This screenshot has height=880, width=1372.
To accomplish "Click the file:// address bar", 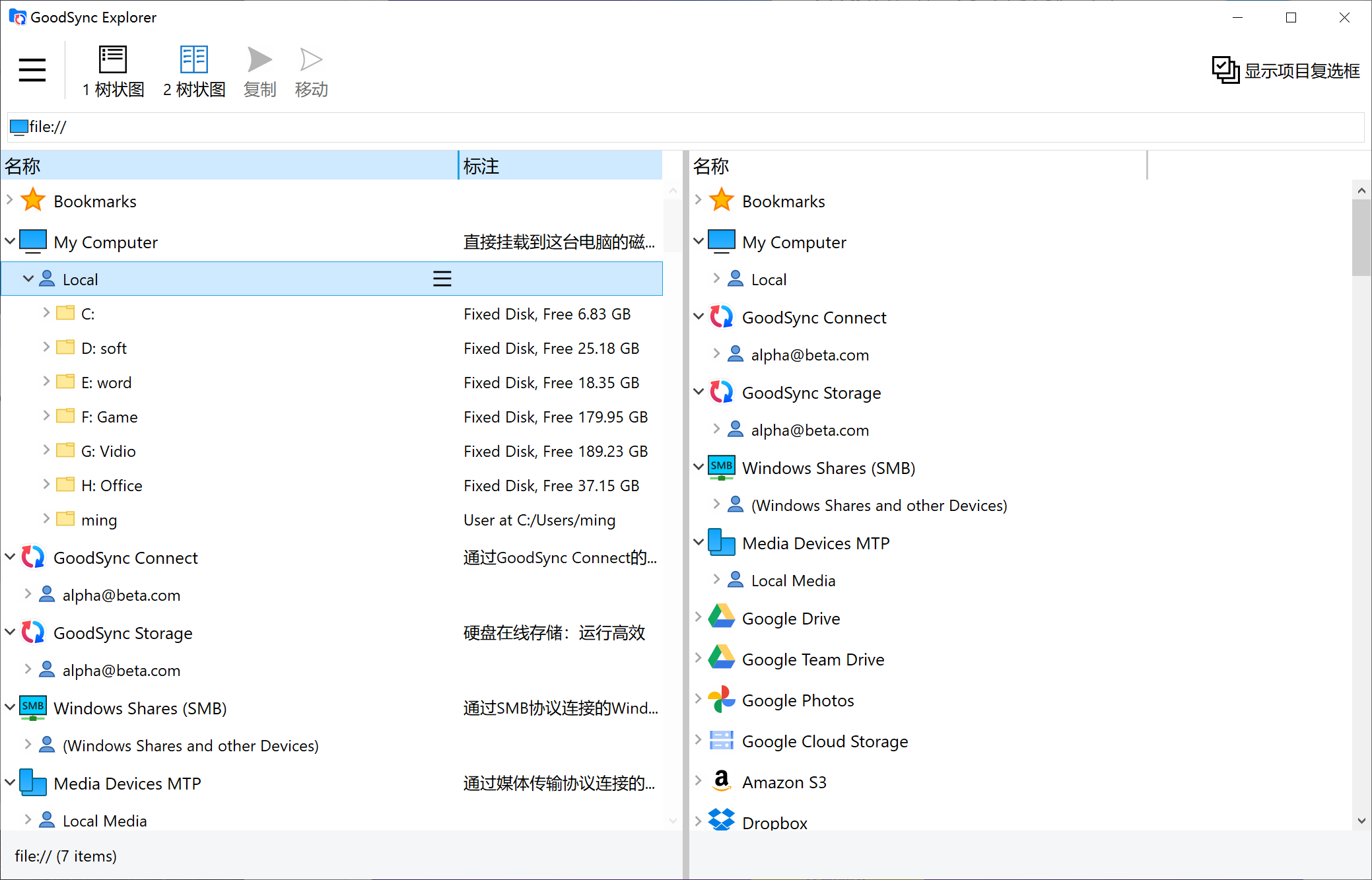I will [x=685, y=127].
